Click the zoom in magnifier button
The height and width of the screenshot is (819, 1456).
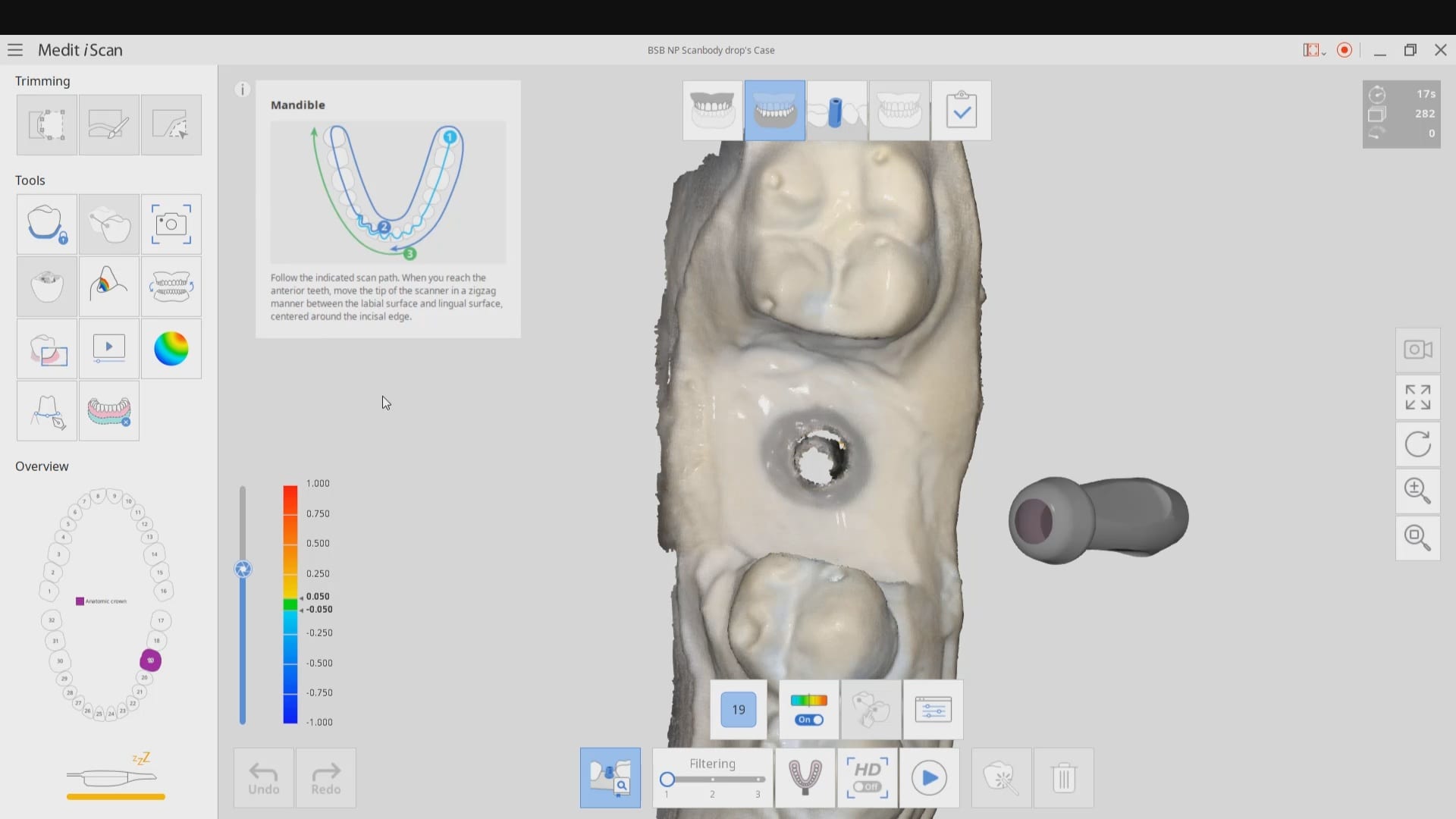click(x=1418, y=491)
